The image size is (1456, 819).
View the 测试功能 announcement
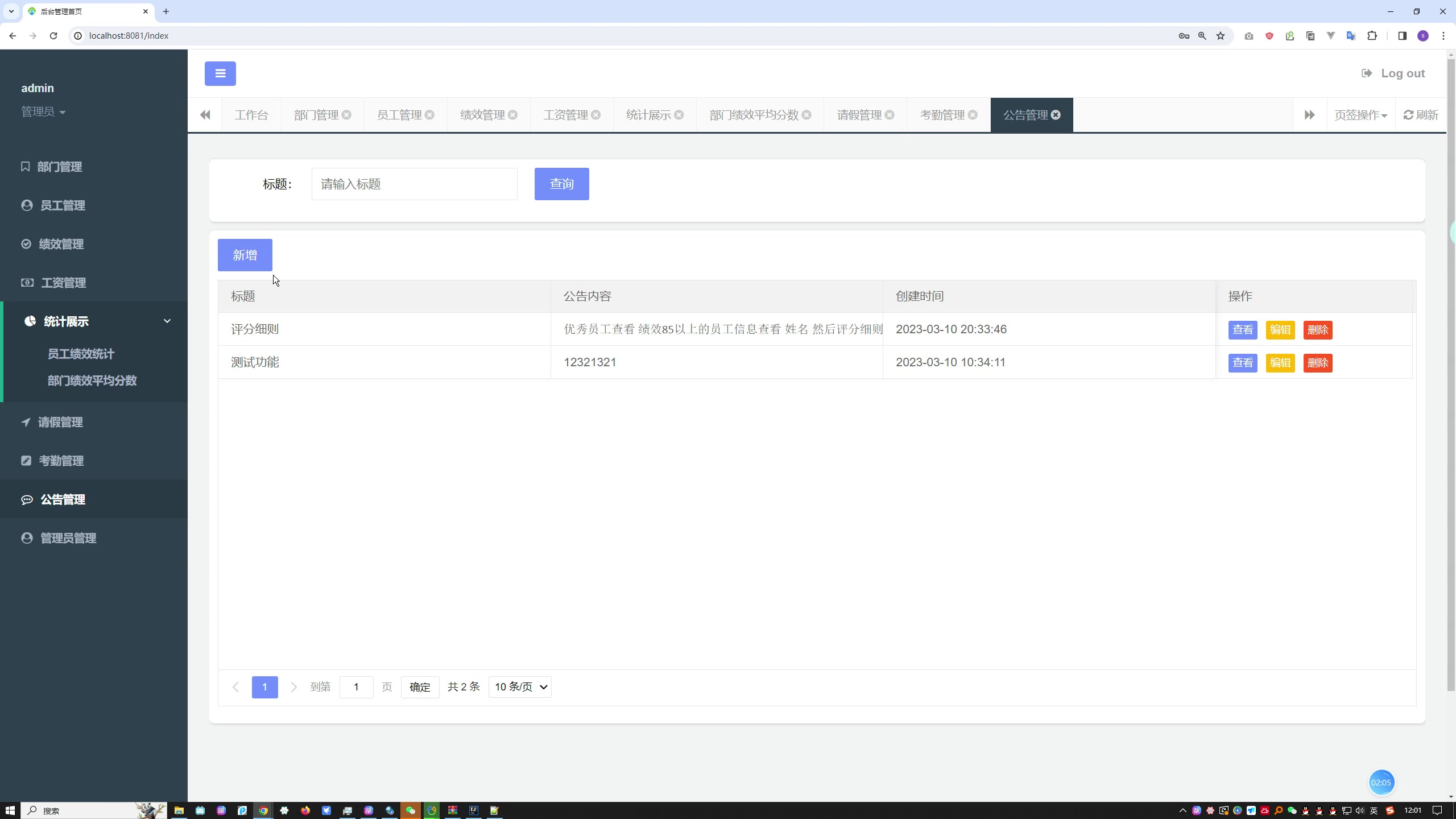1242,363
